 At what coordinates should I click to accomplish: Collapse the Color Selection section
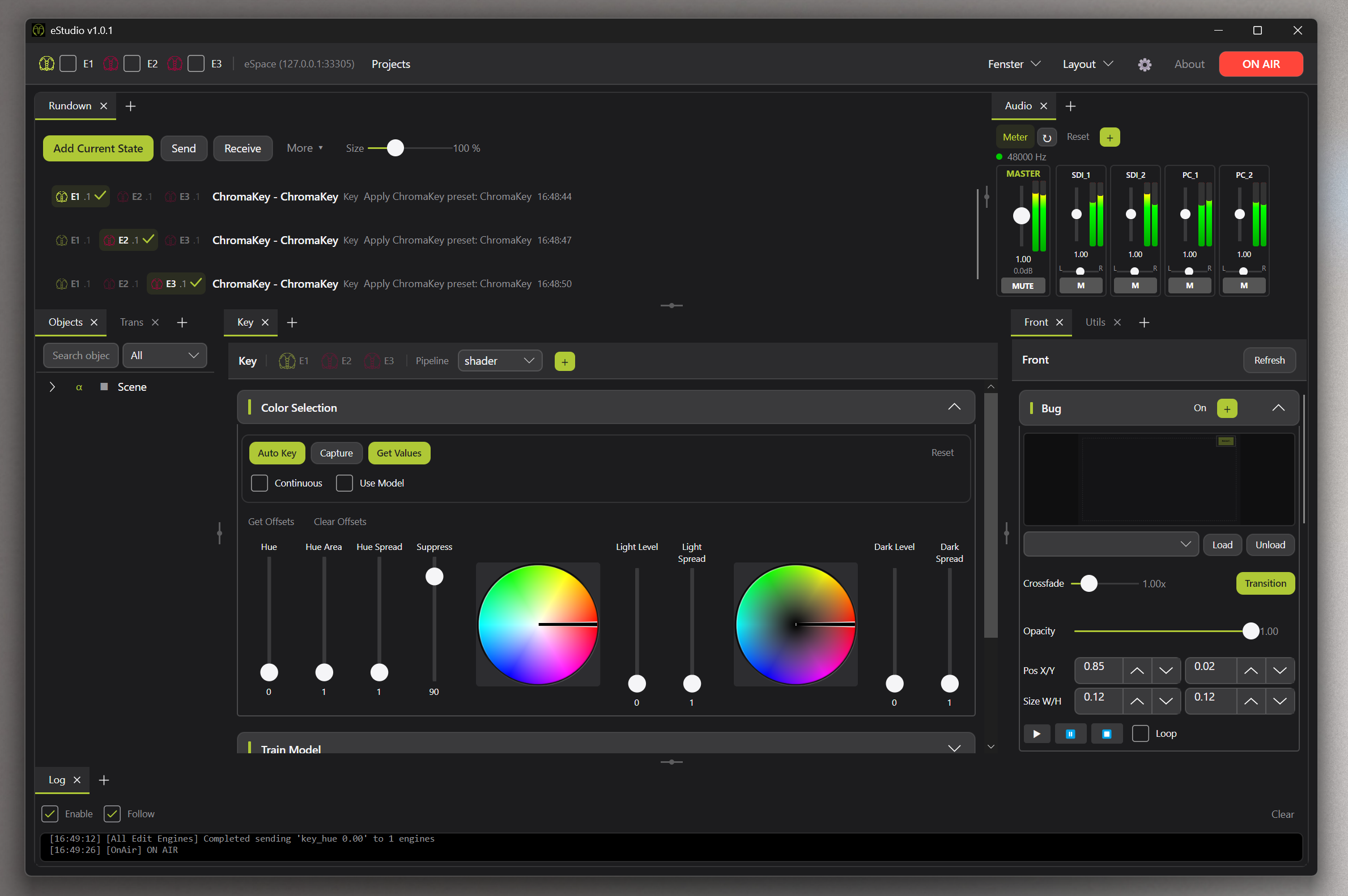[x=954, y=407]
